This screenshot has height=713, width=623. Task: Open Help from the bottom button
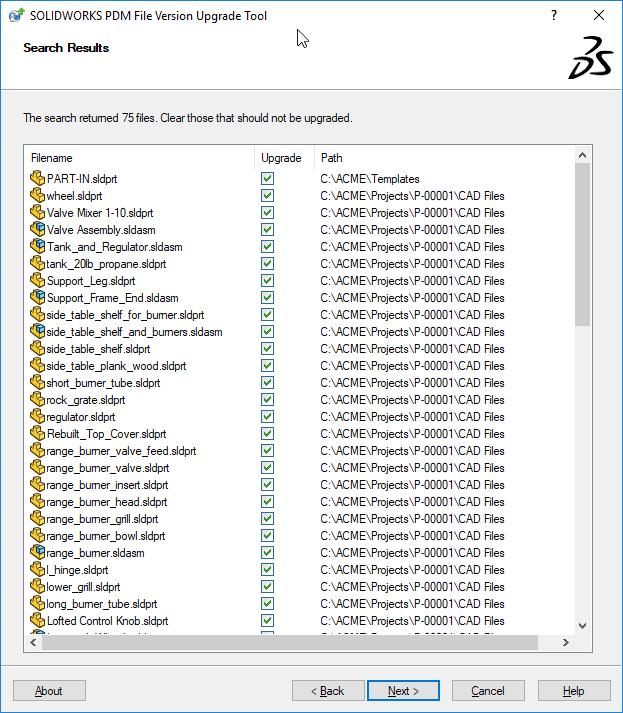click(x=574, y=691)
